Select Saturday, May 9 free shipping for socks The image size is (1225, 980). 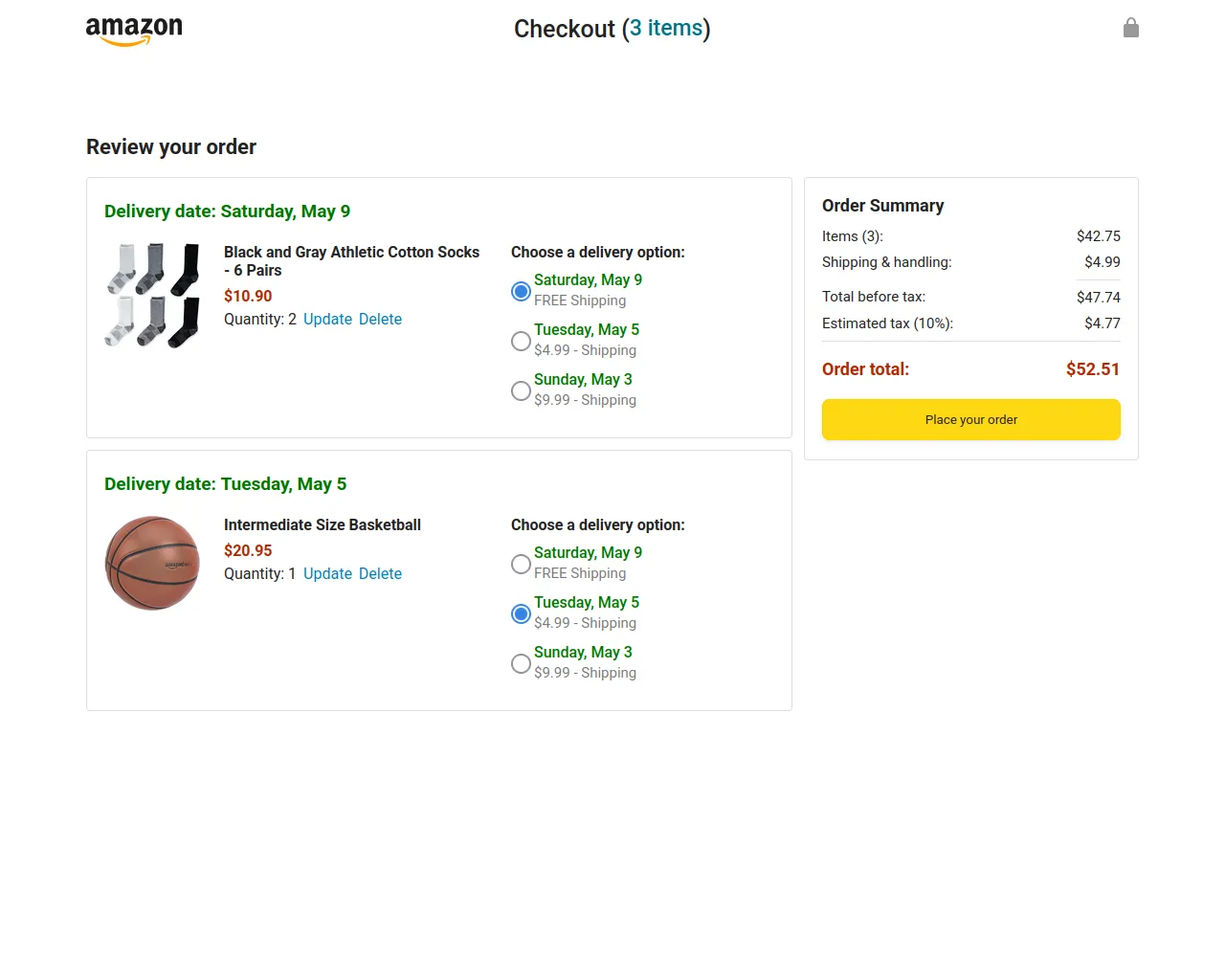tap(521, 291)
